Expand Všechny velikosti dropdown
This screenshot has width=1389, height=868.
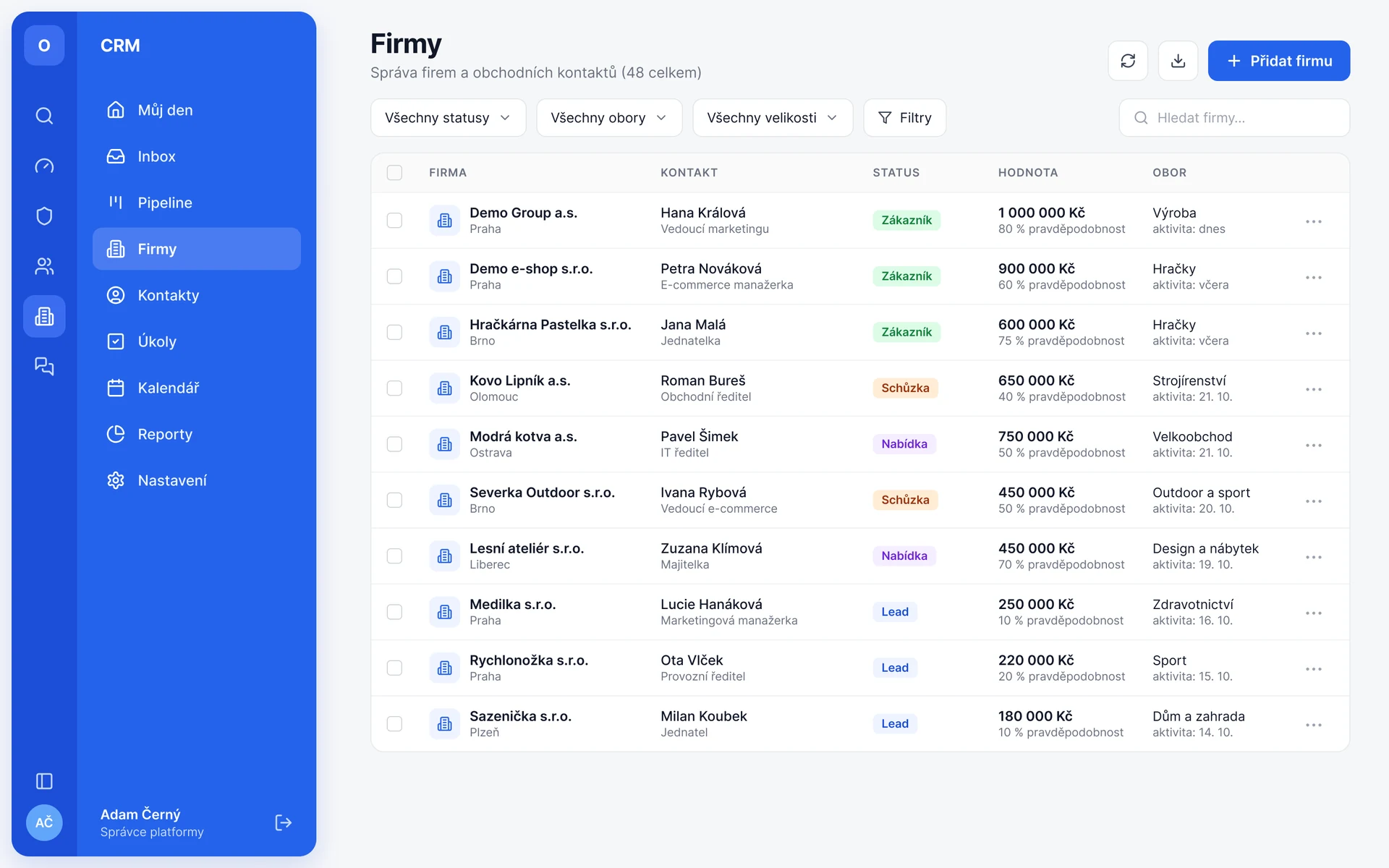[x=773, y=118]
